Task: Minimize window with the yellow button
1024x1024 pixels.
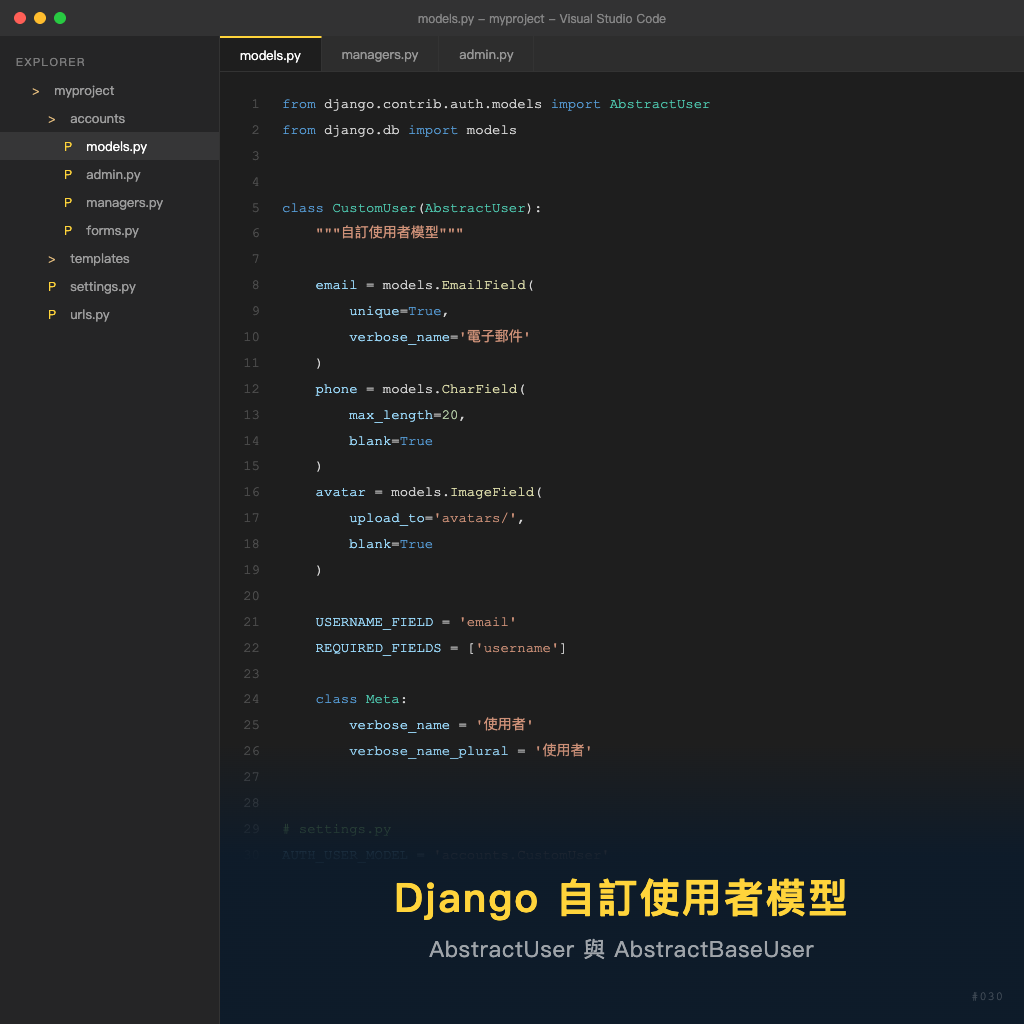Action: [40, 18]
